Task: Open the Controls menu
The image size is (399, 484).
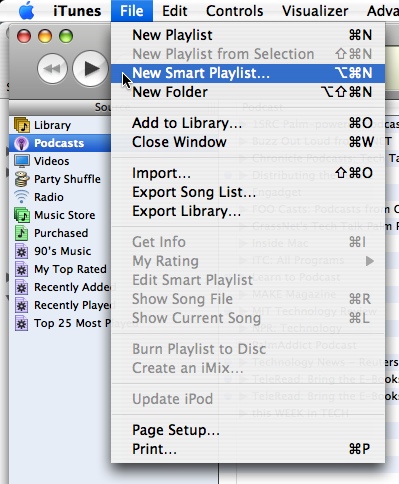Action: coord(235,11)
